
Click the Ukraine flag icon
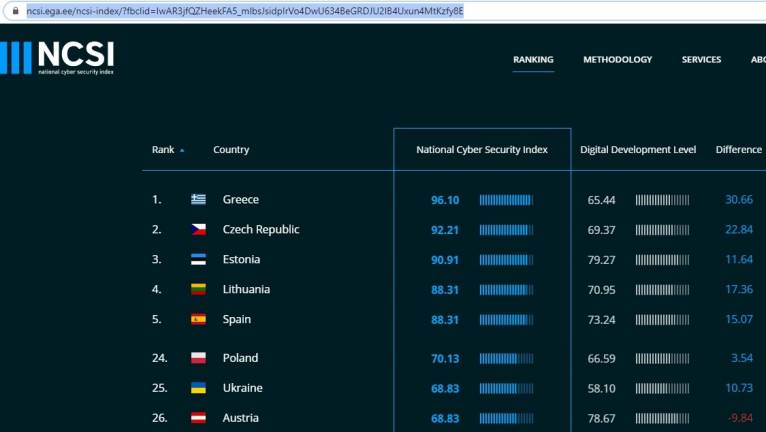tap(198, 388)
